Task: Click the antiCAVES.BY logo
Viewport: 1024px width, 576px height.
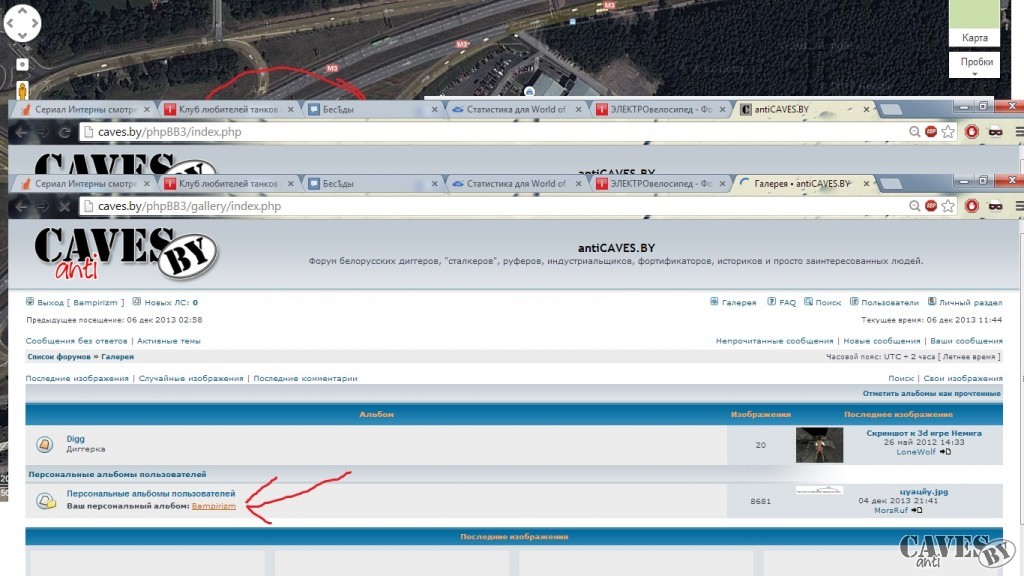Action: [x=126, y=253]
